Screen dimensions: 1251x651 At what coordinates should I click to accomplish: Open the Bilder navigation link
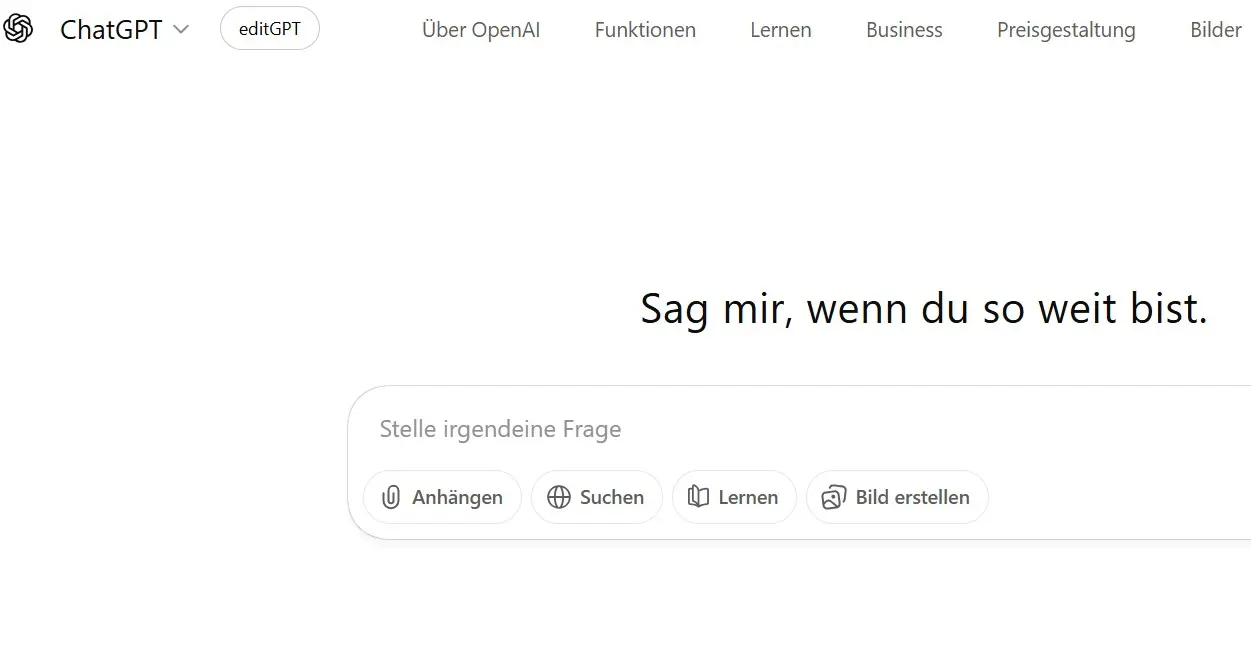1215,30
